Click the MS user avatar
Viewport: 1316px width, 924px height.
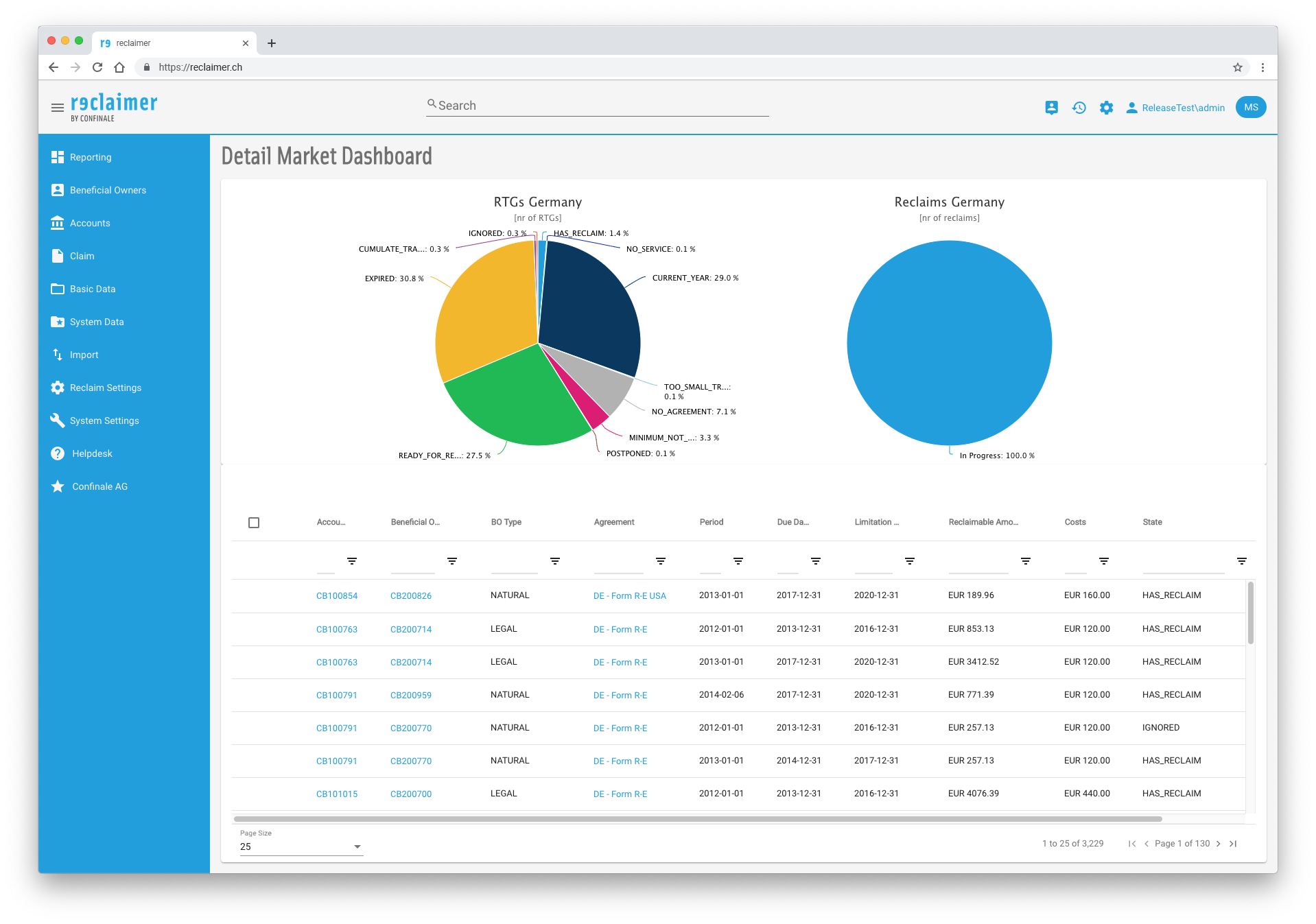(1250, 107)
